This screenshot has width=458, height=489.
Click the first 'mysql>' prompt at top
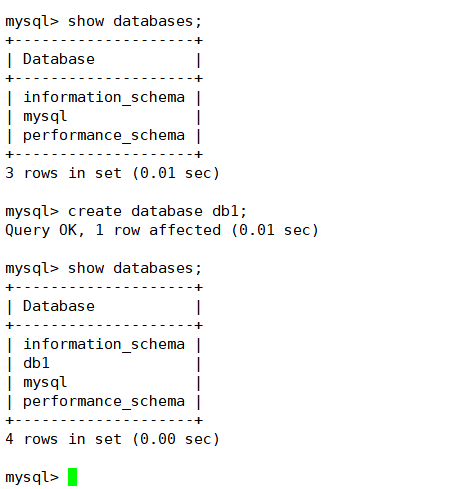[32, 22]
